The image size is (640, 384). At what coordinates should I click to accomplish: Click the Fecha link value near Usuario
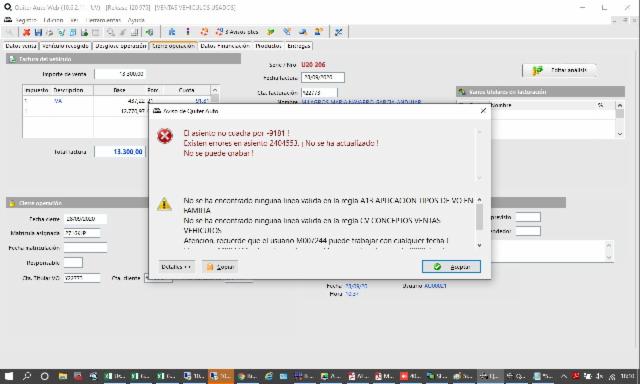click(356, 286)
